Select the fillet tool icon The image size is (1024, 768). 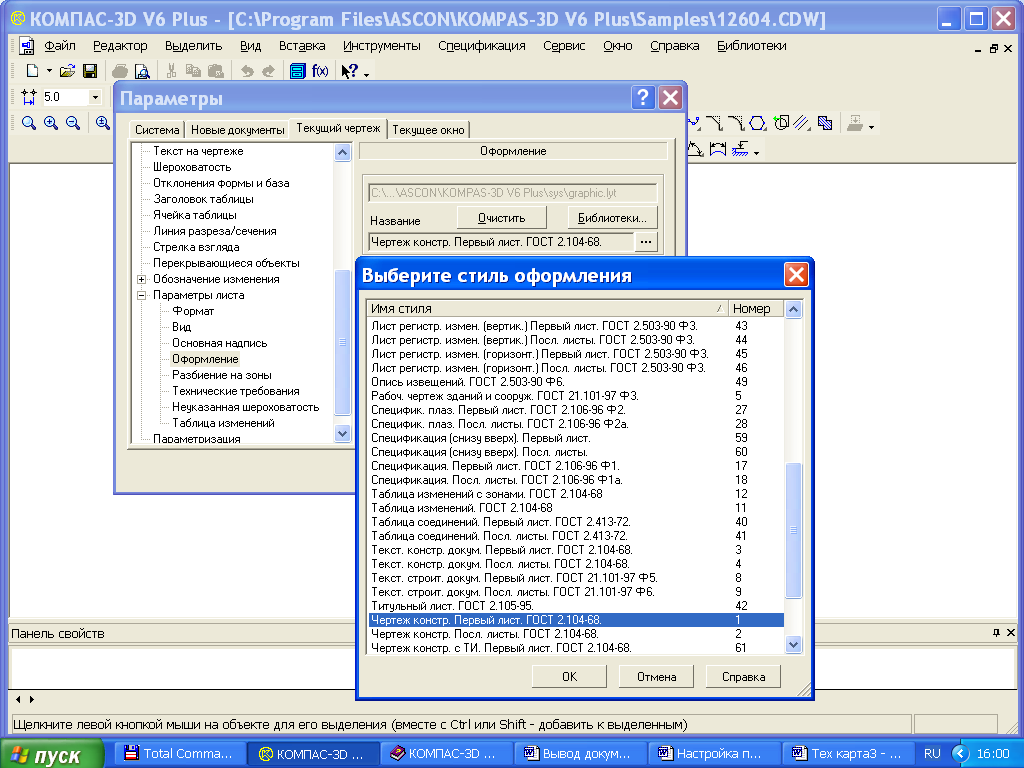tap(736, 123)
